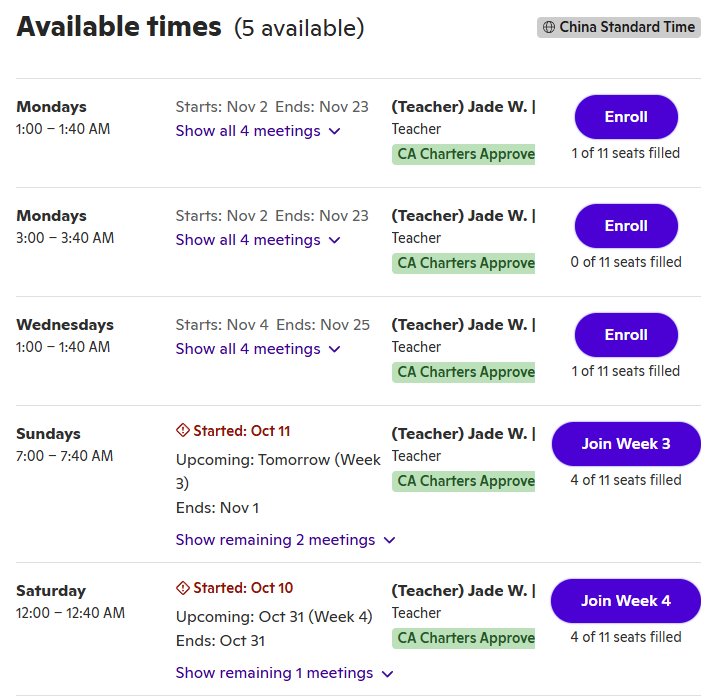Viewport: 710px width, 700px height.
Task: Enroll in the Mondays 1:00 – 1:40 AM section
Action: tap(626, 117)
